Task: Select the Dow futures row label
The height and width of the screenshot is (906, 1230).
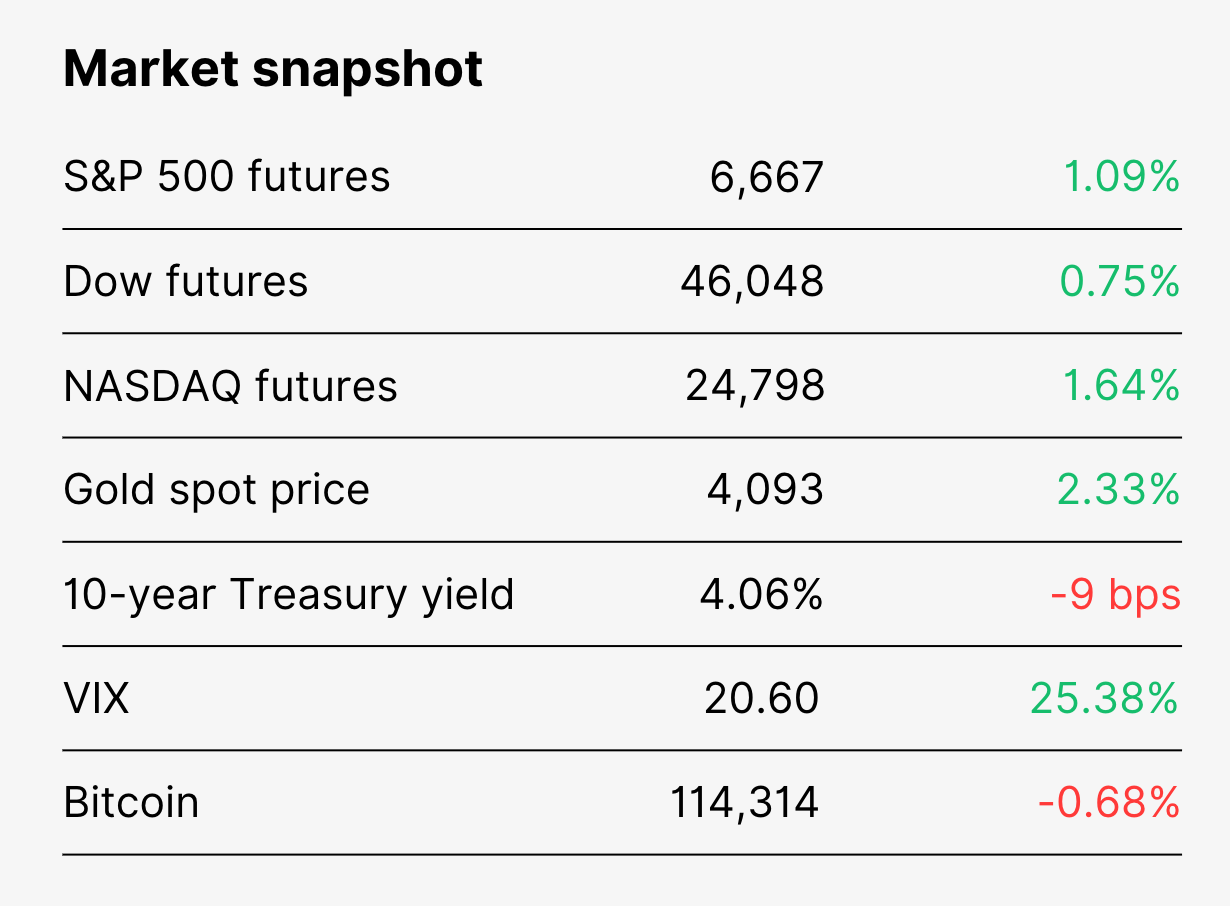Action: pyautogui.click(x=186, y=281)
